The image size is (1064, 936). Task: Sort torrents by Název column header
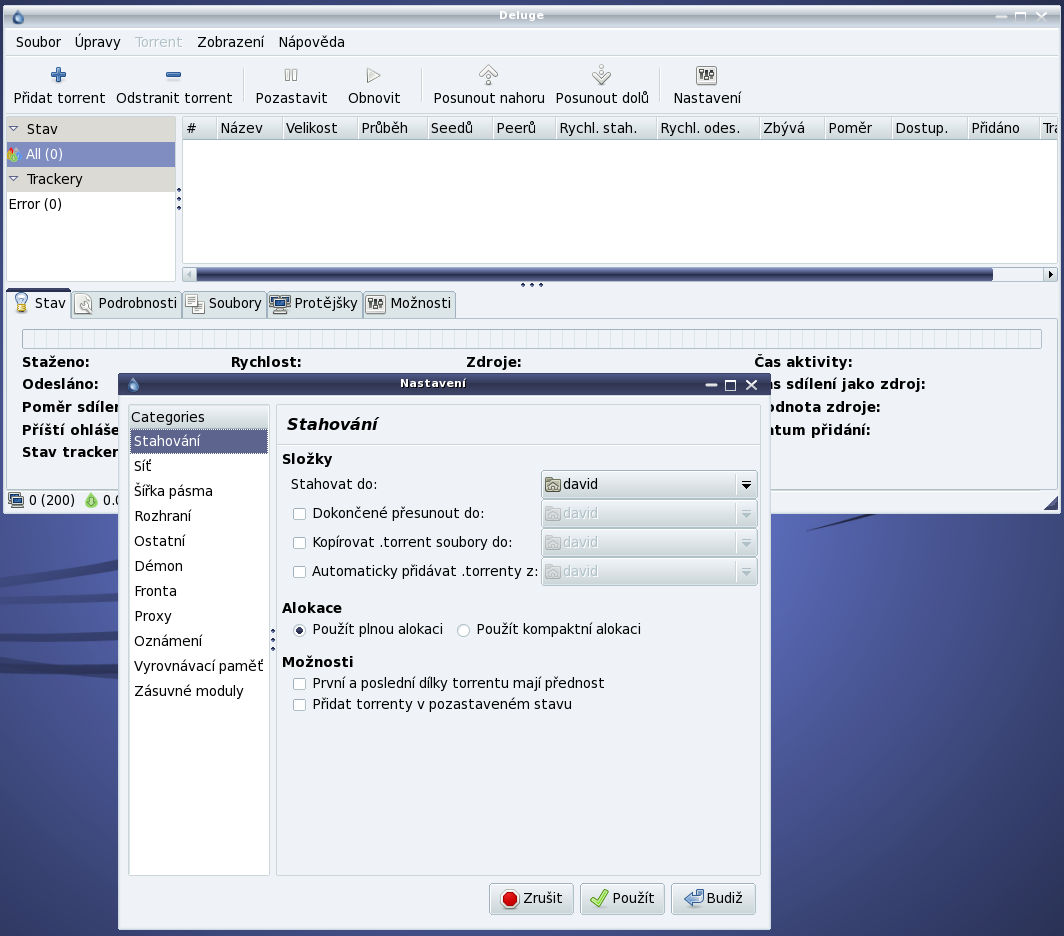pos(249,128)
